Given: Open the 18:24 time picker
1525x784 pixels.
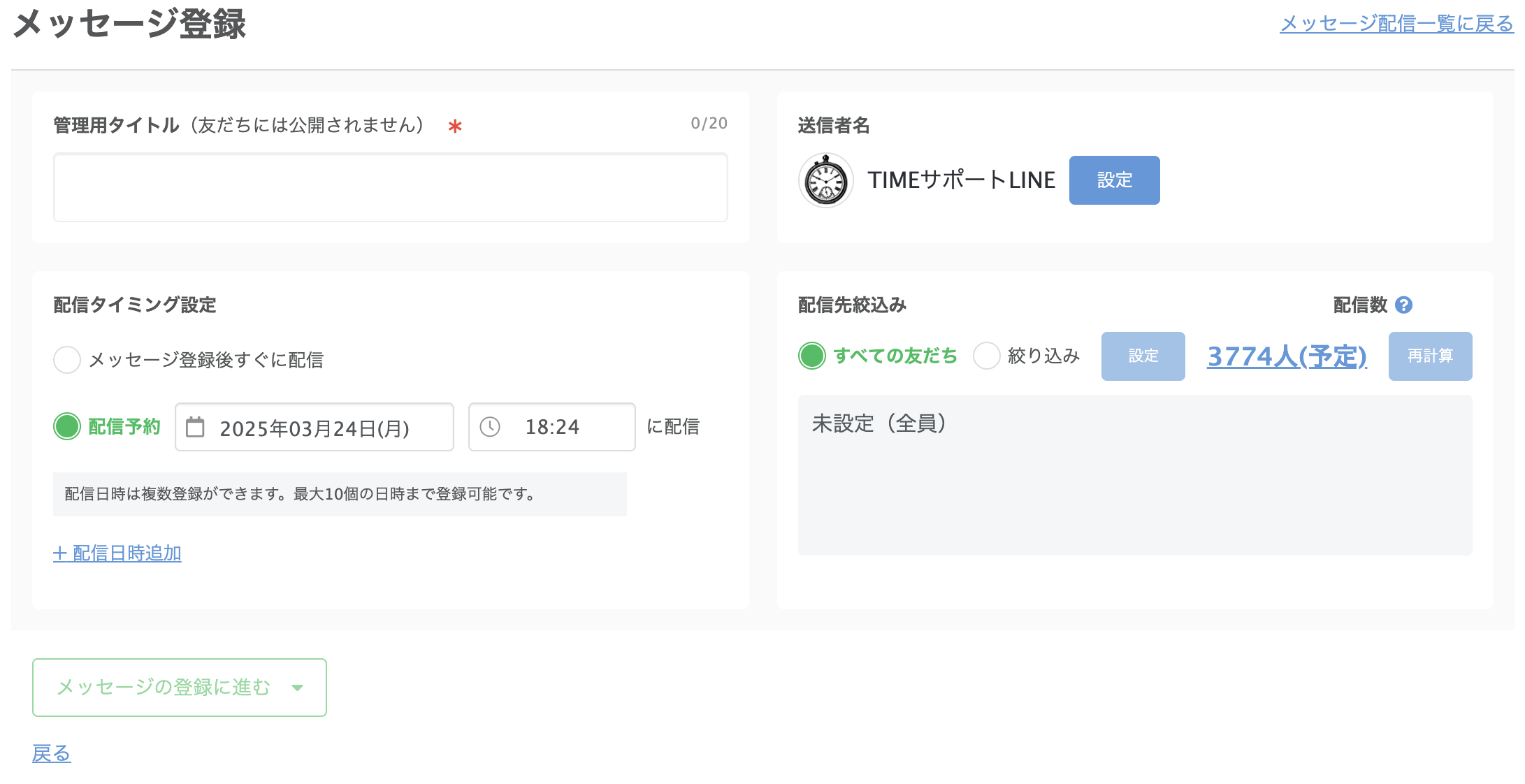Looking at the screenshot, I should coord(552,427).
